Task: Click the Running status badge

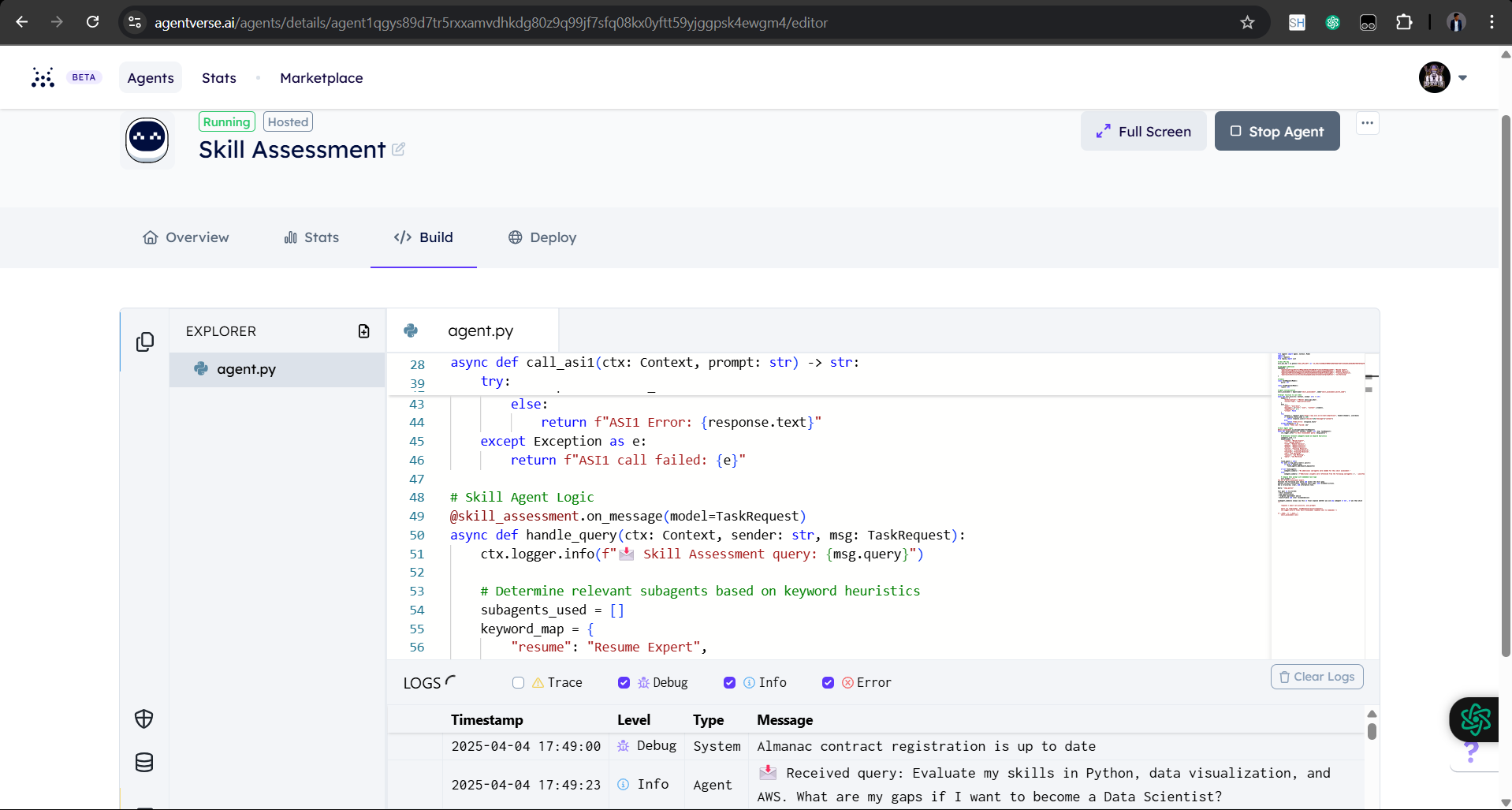Action: point(226,121)
